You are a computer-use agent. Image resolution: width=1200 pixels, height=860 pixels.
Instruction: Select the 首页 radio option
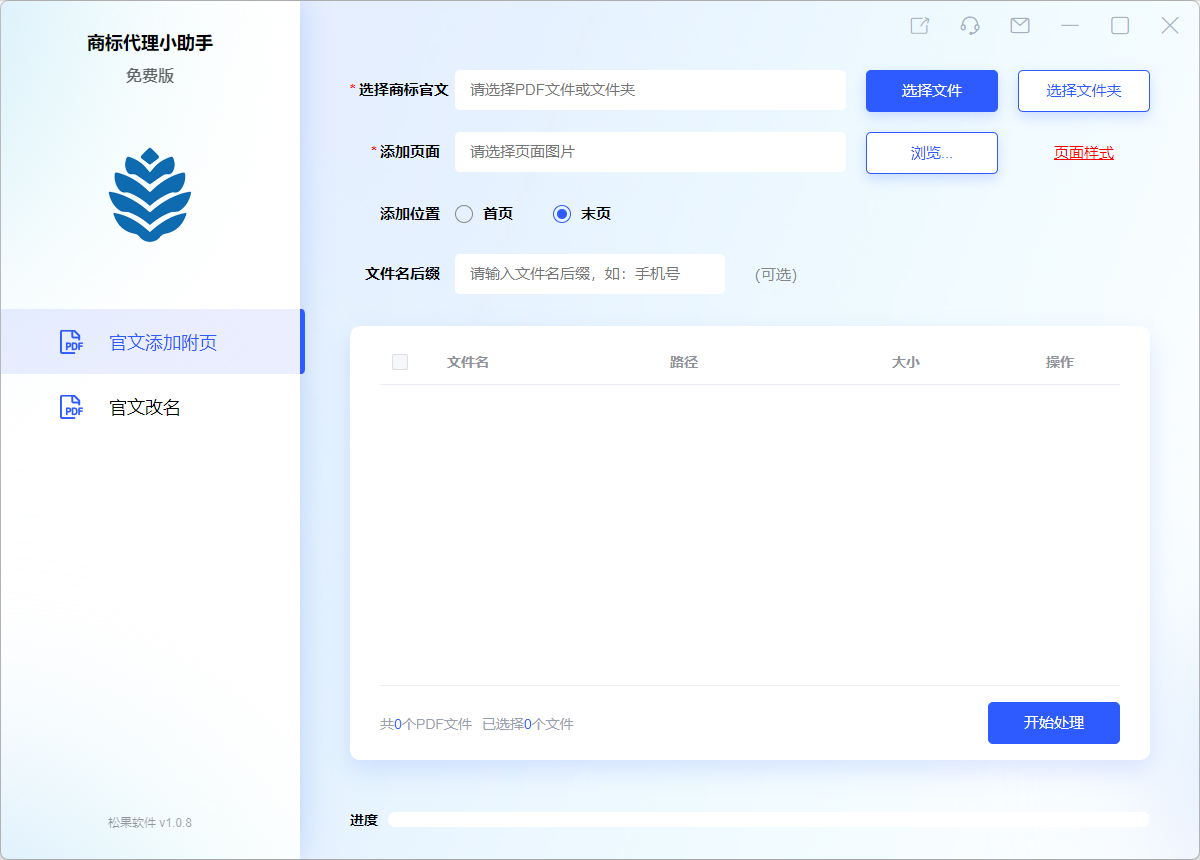(464, 213)
